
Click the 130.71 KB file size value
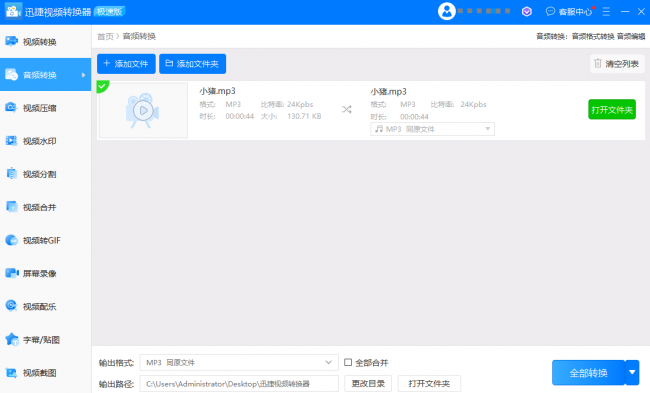304,116
